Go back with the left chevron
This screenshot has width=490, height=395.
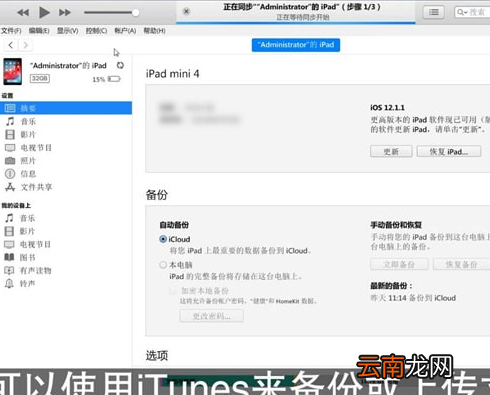[x=11, y=45]
